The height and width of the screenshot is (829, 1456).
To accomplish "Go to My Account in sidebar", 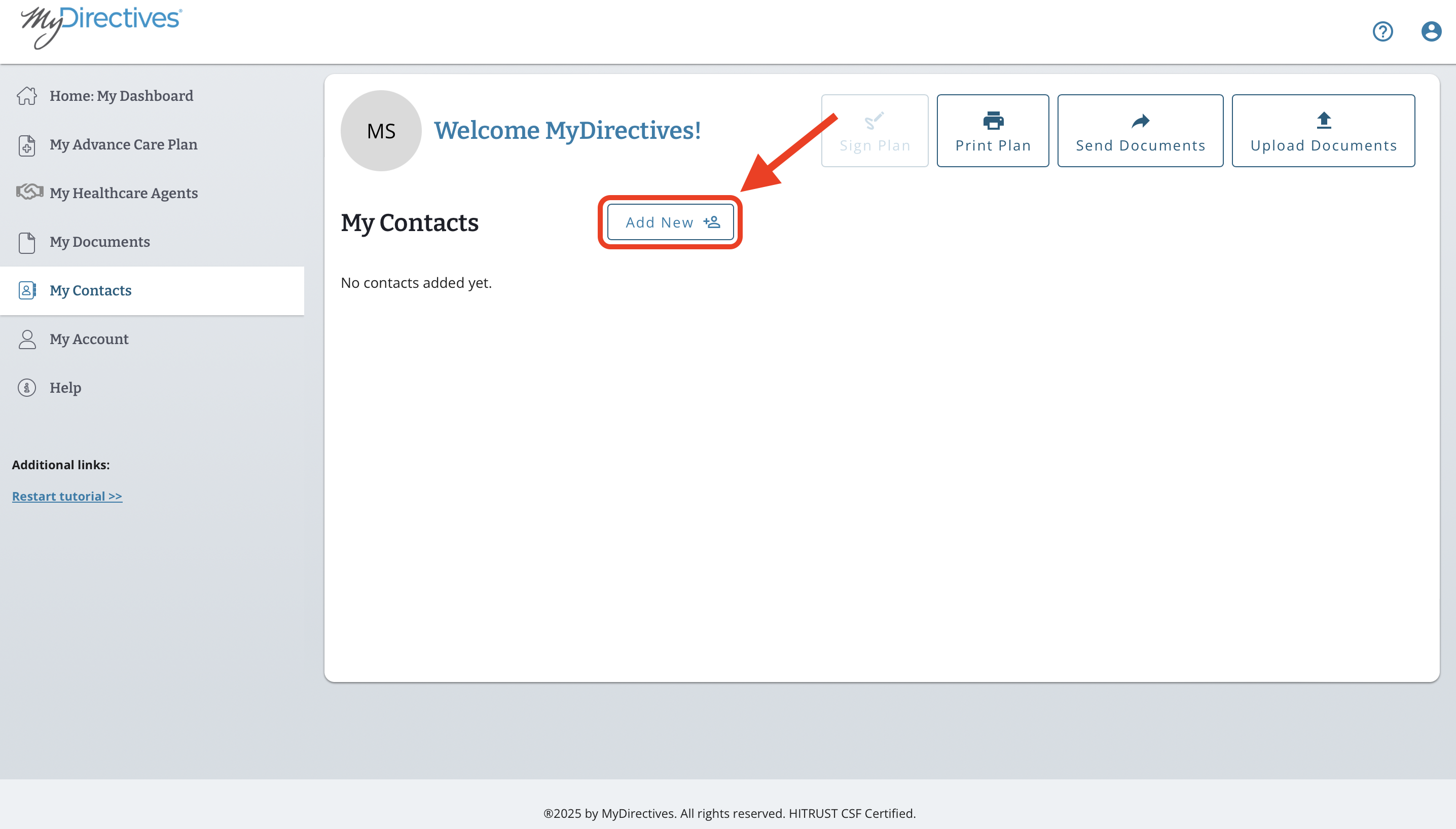I will 89,340.
